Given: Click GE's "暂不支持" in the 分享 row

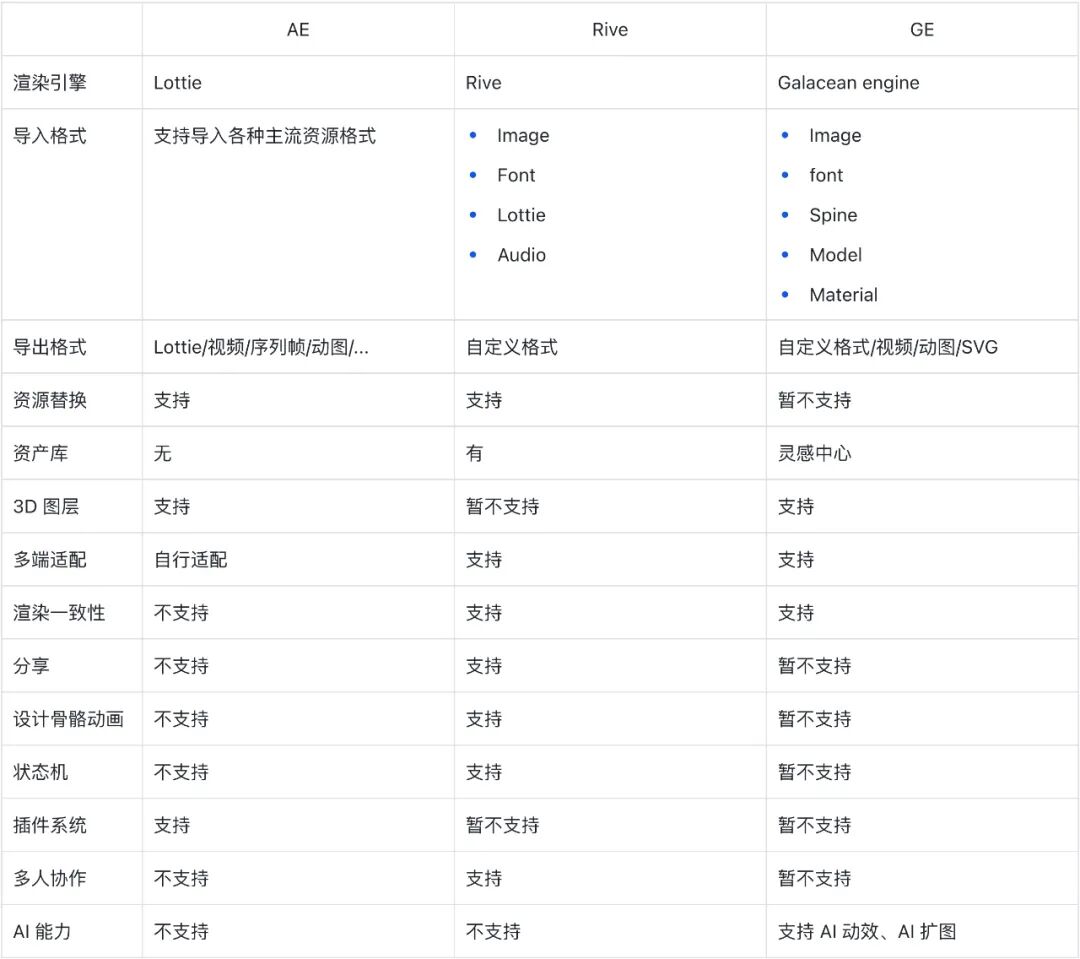Looking at the screenshot, I should 815,666.
